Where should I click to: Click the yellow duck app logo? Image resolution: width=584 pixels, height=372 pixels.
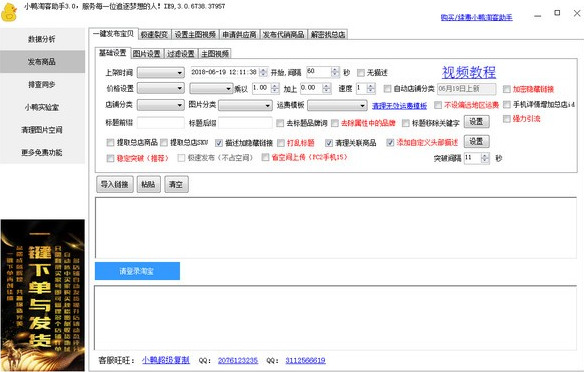coord(9,12)
